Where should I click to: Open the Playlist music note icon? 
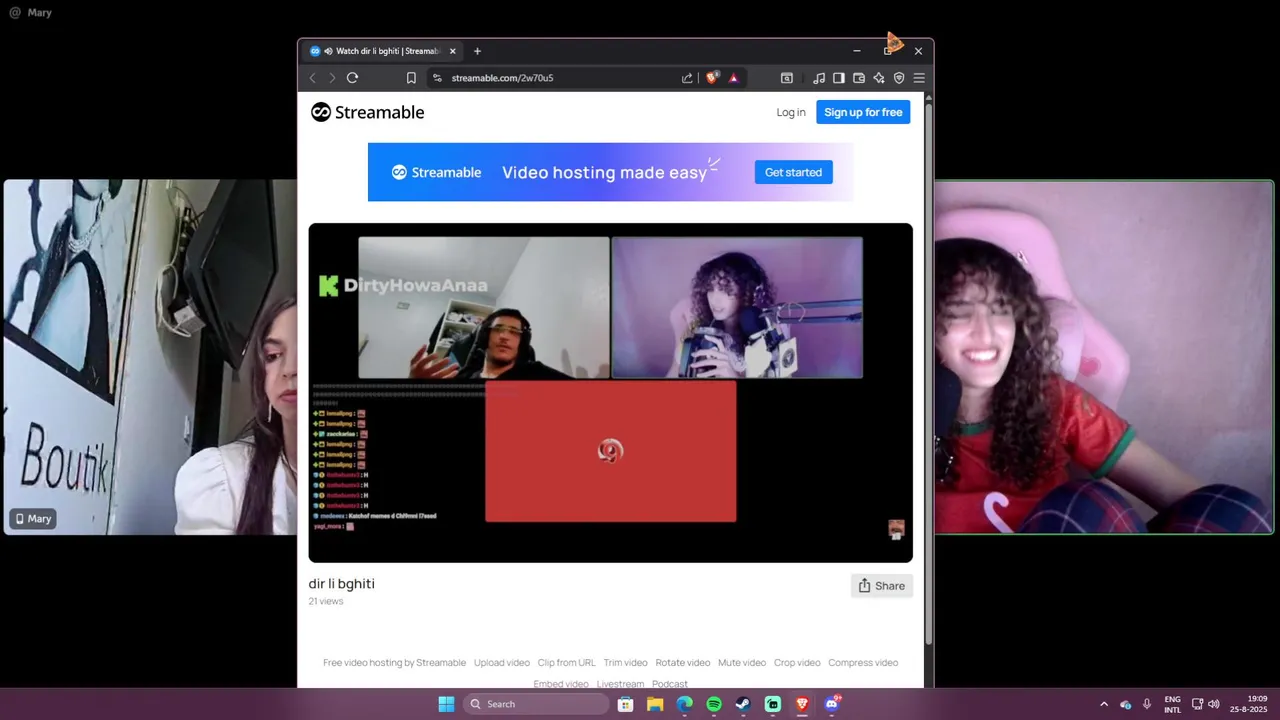click(819, 78)
